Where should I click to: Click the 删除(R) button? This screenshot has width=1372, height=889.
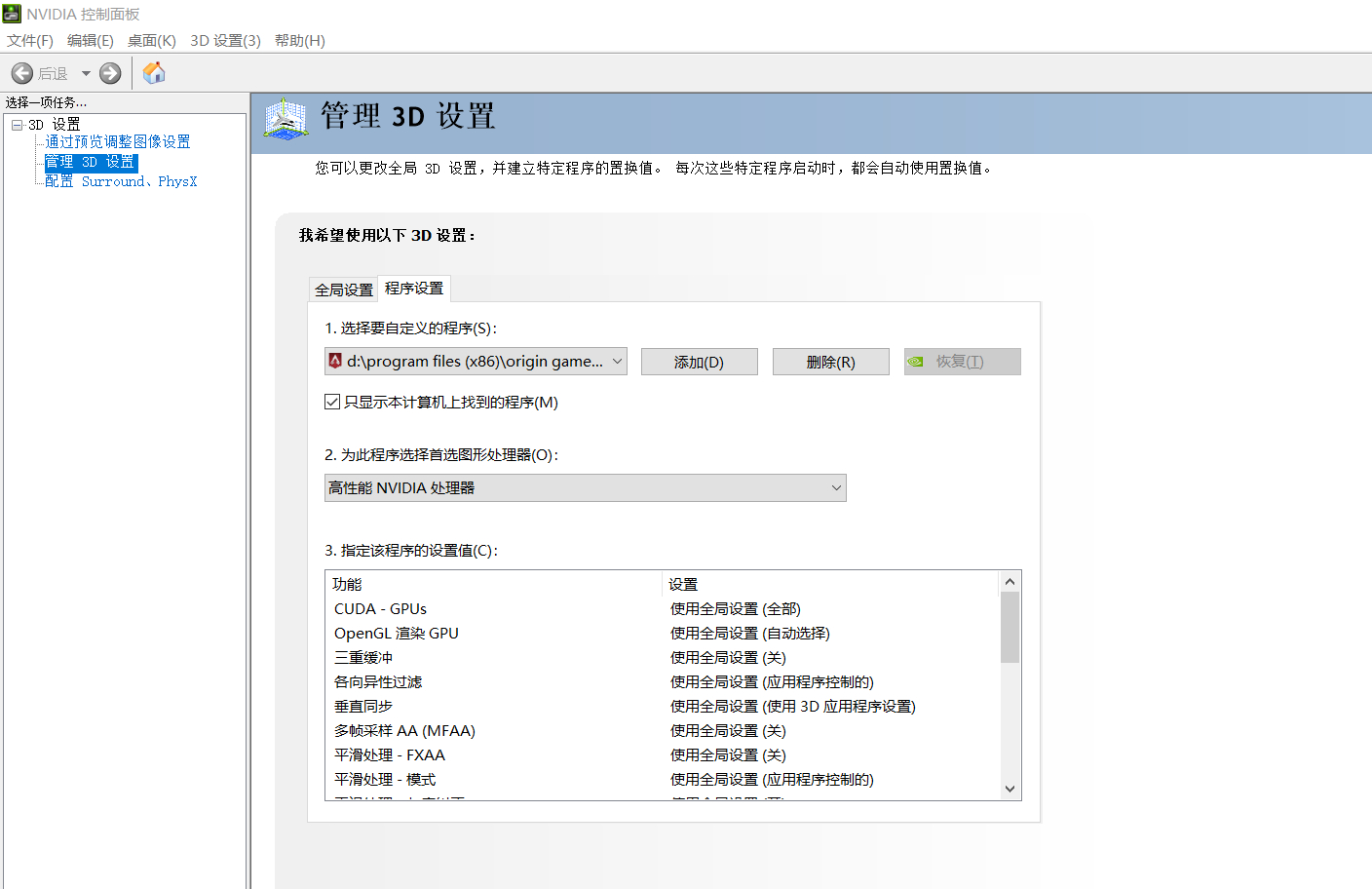[x=831, y=362]
